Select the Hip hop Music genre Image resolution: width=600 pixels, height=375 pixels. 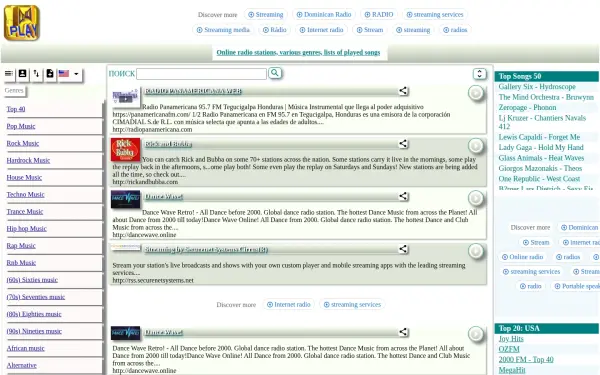[26, 229]
